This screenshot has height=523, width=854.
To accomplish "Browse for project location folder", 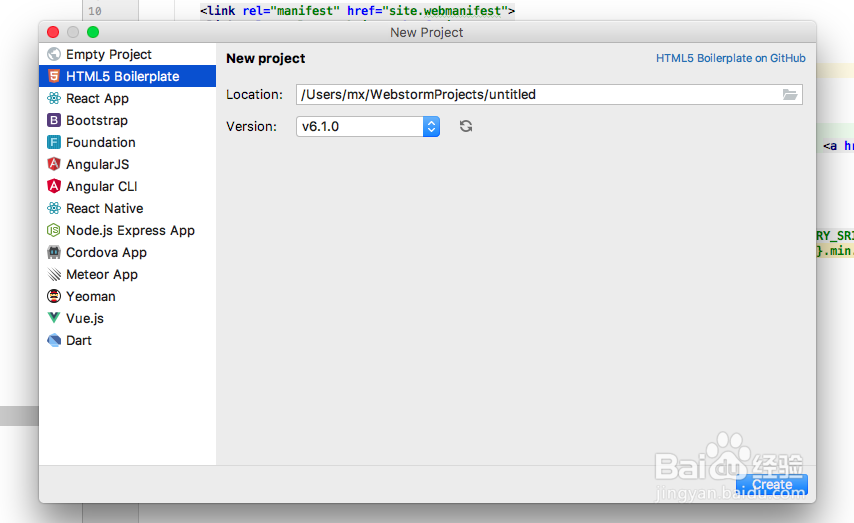I will (x=790, y=95).
